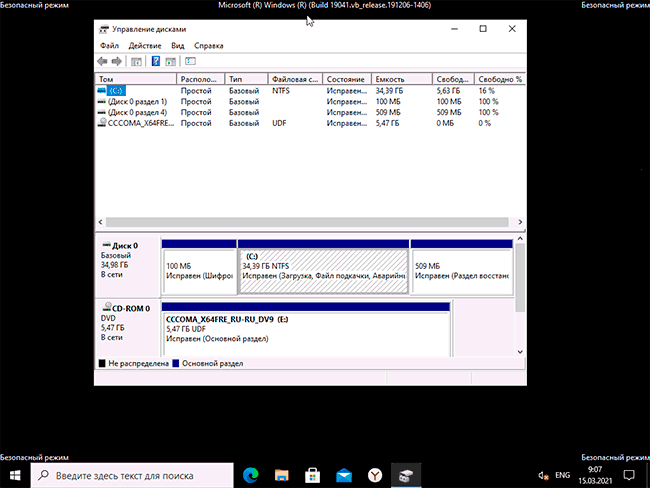Open Microsoft Edge from taskbar
This screenshot has width=650, height=488.
(x=251, y=475)
